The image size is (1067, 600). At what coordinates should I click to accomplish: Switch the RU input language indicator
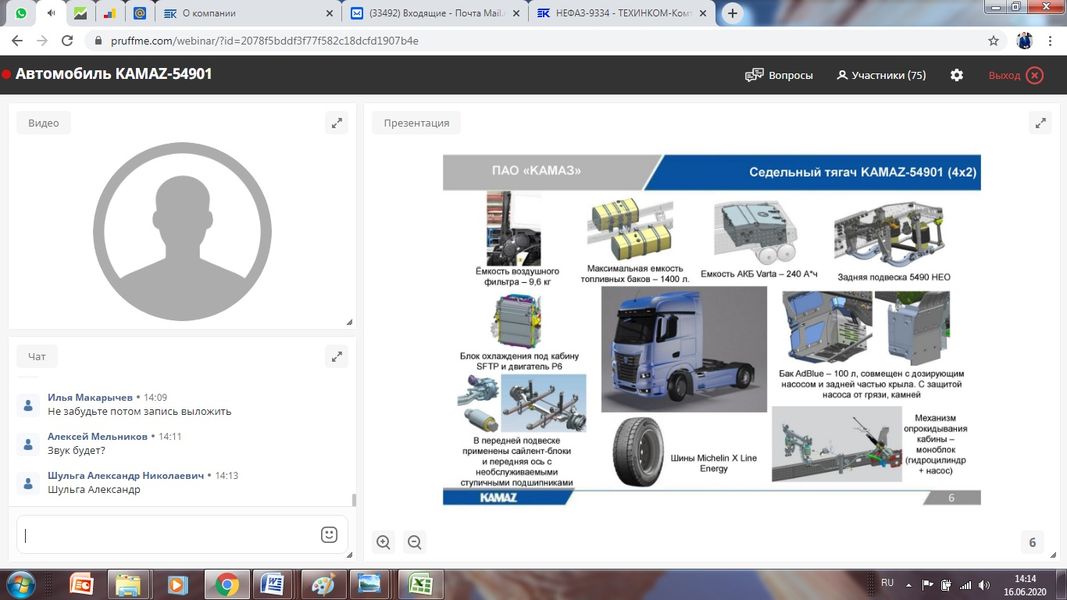pos(887,583)
